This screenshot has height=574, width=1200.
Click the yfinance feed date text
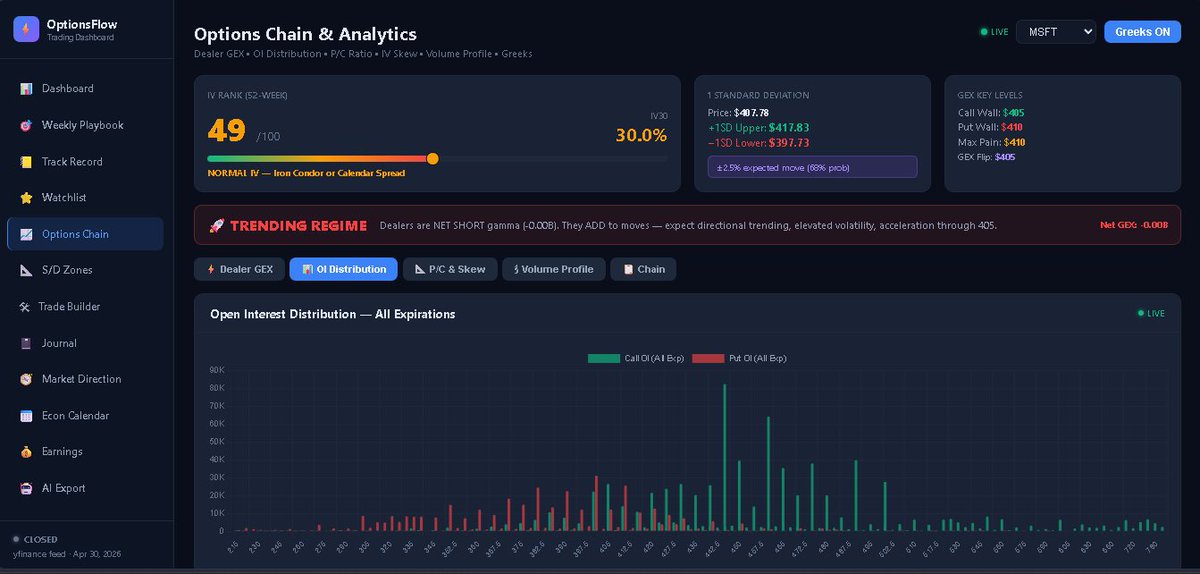66,553
